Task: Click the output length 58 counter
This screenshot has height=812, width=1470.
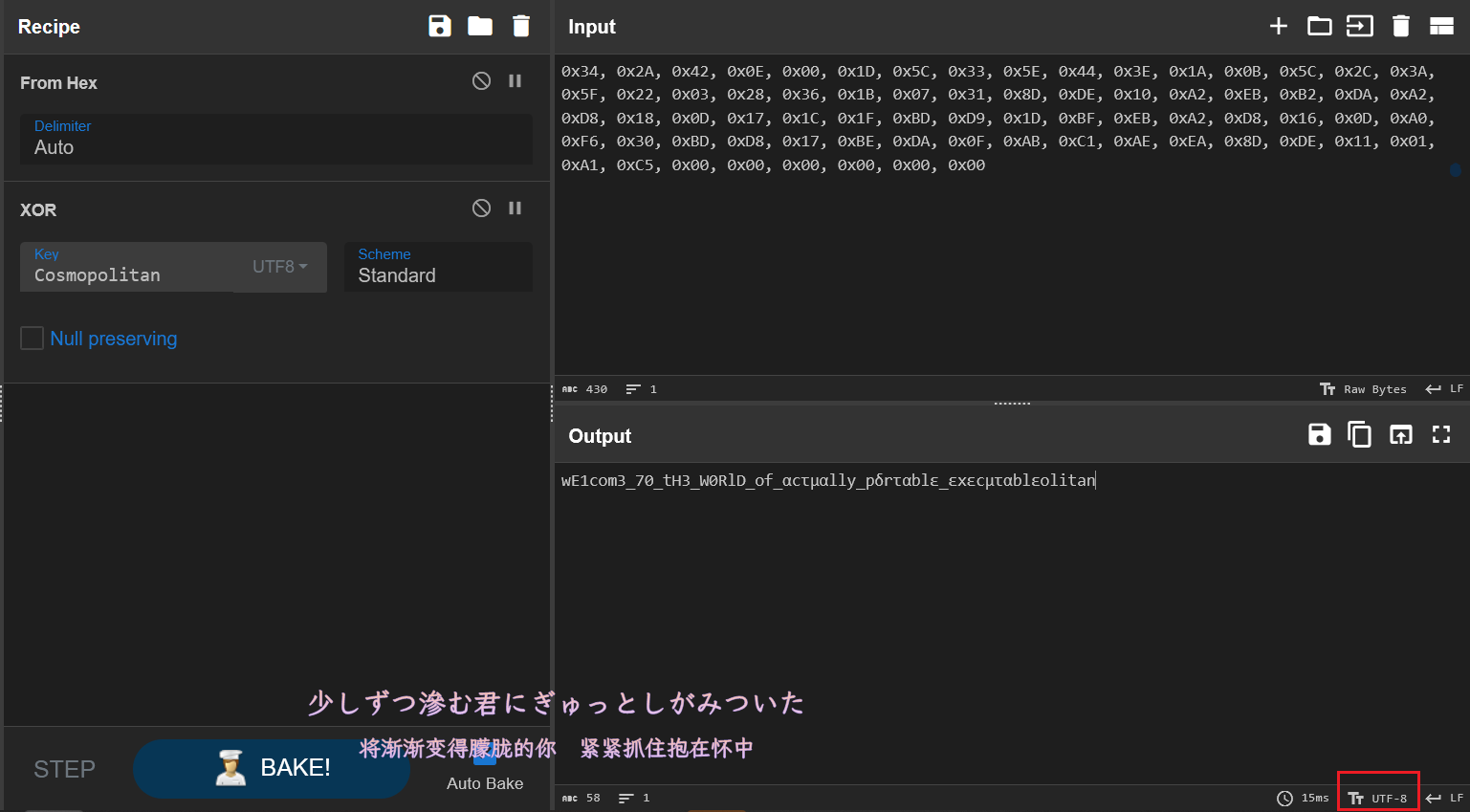Action: point(581,798)
